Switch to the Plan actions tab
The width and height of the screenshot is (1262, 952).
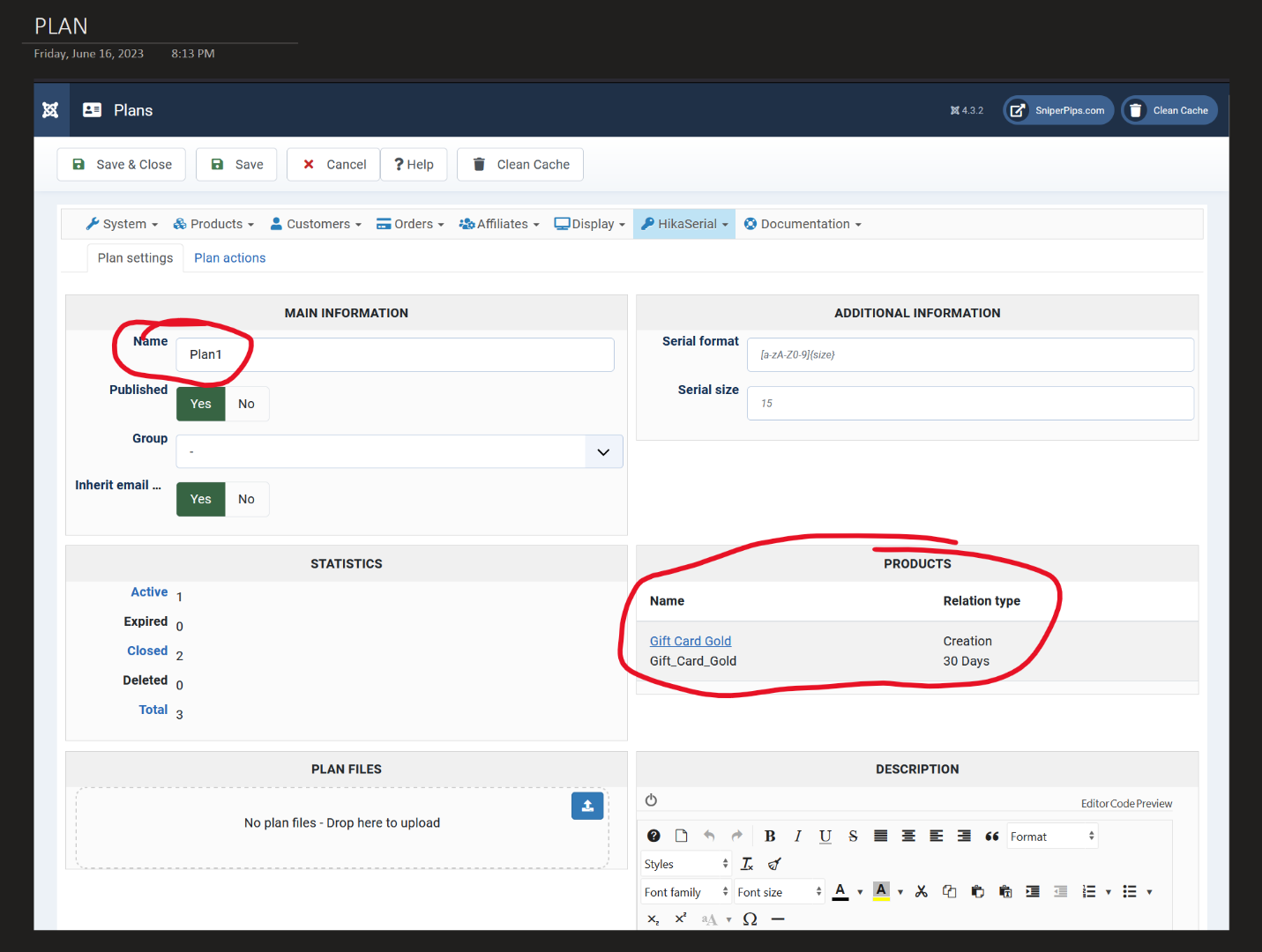229,258
